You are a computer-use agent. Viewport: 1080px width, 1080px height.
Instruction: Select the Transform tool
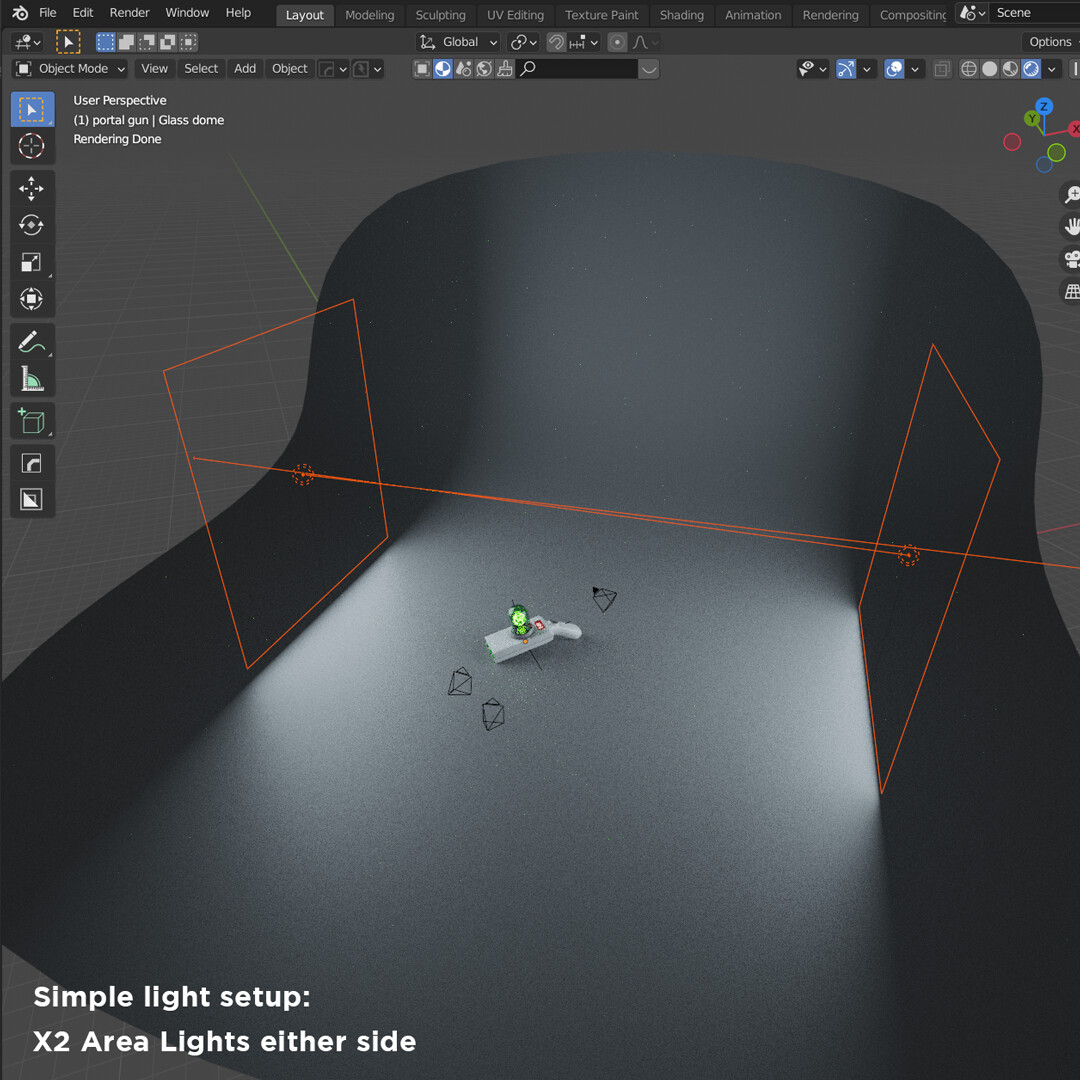coord(32,299)
